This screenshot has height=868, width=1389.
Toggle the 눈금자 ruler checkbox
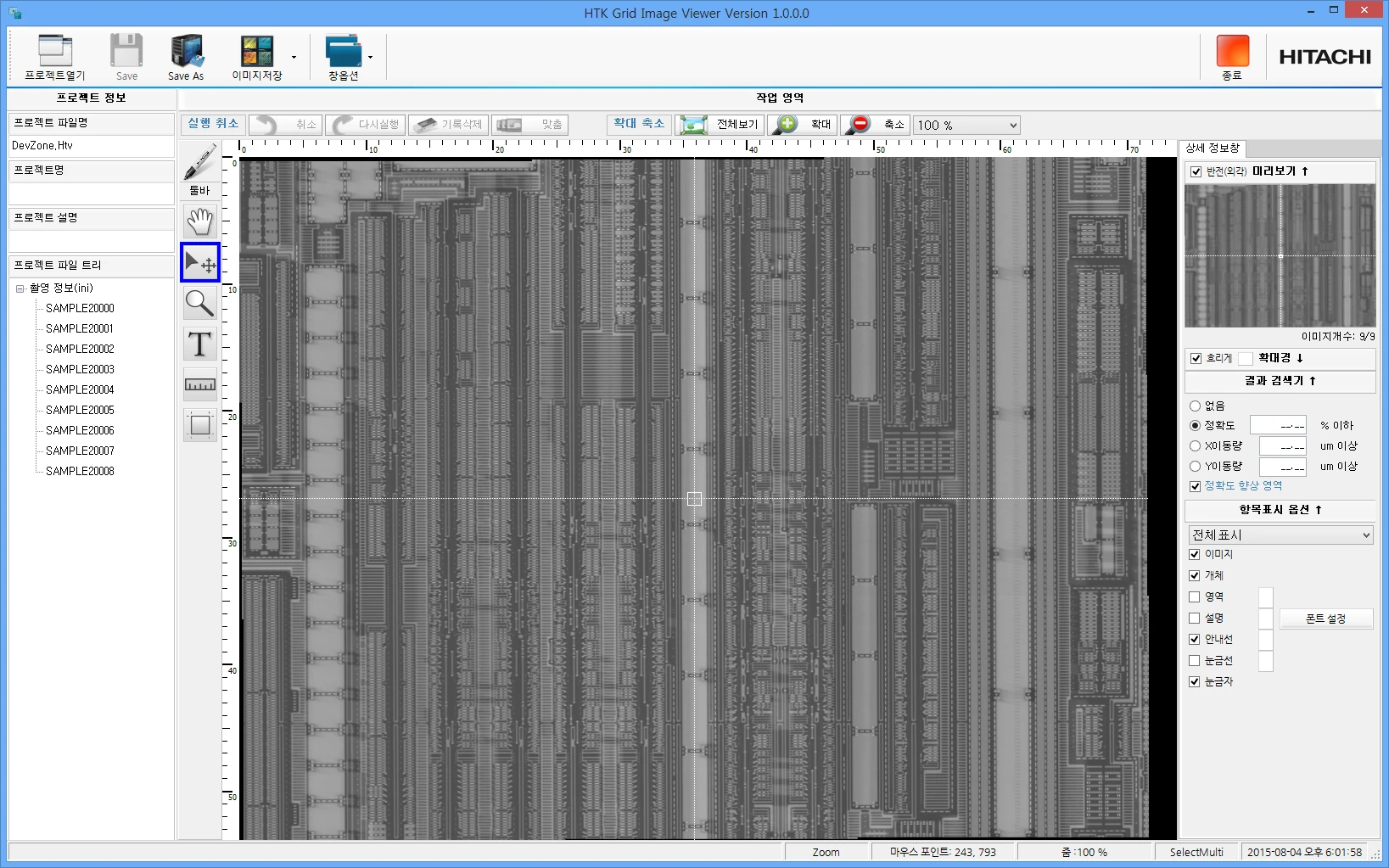tap(1195, 681)
